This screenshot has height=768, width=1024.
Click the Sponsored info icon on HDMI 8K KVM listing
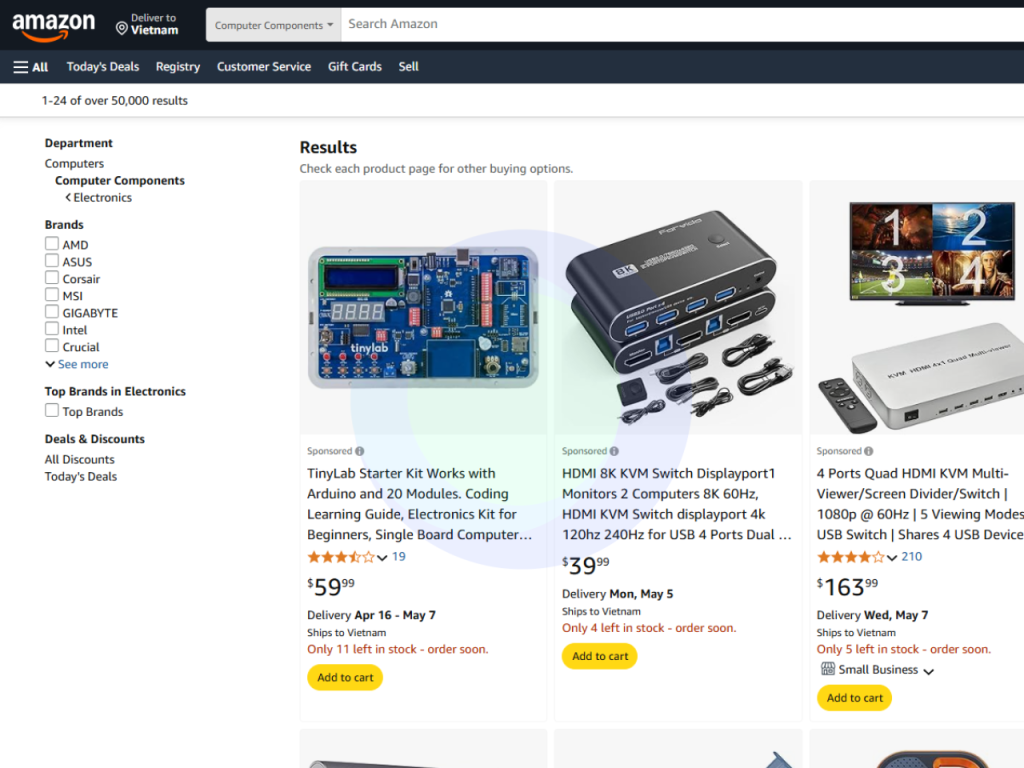[614, 451]
